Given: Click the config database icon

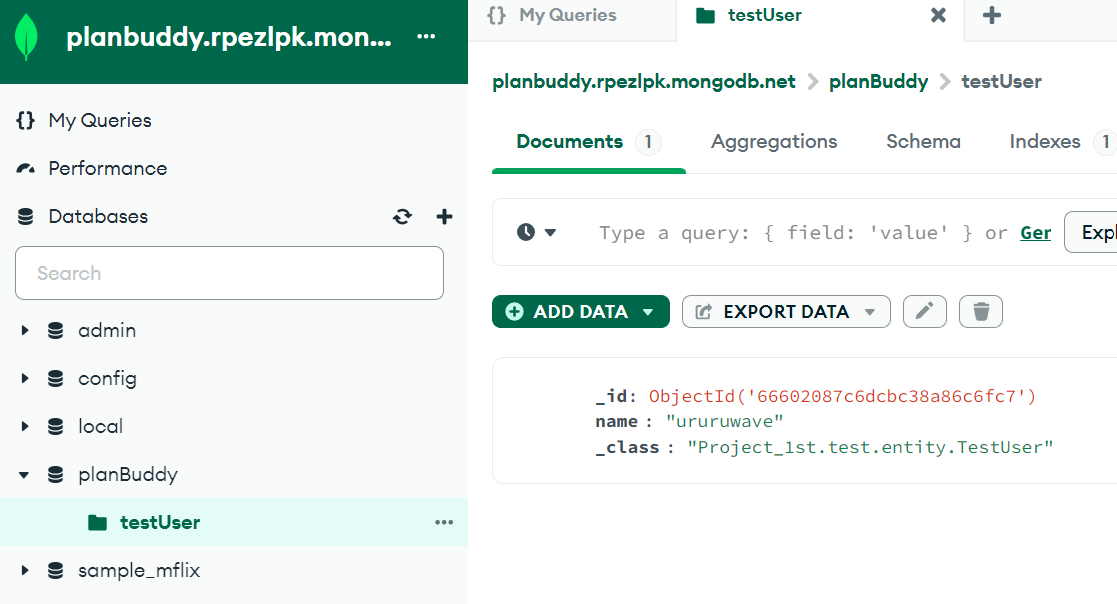Looking at the screenshot, I should tap(56, 378).
